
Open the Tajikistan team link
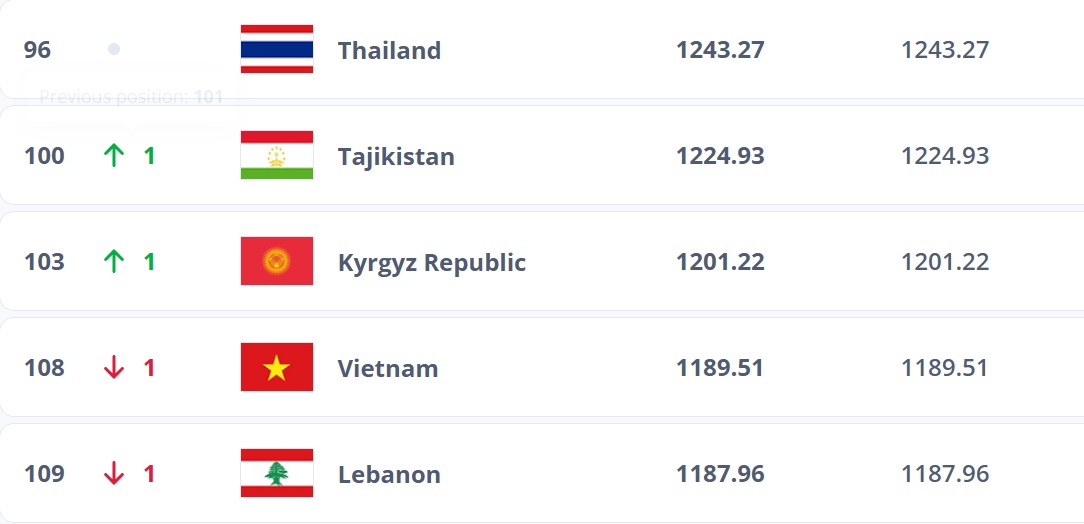[396, 156]
